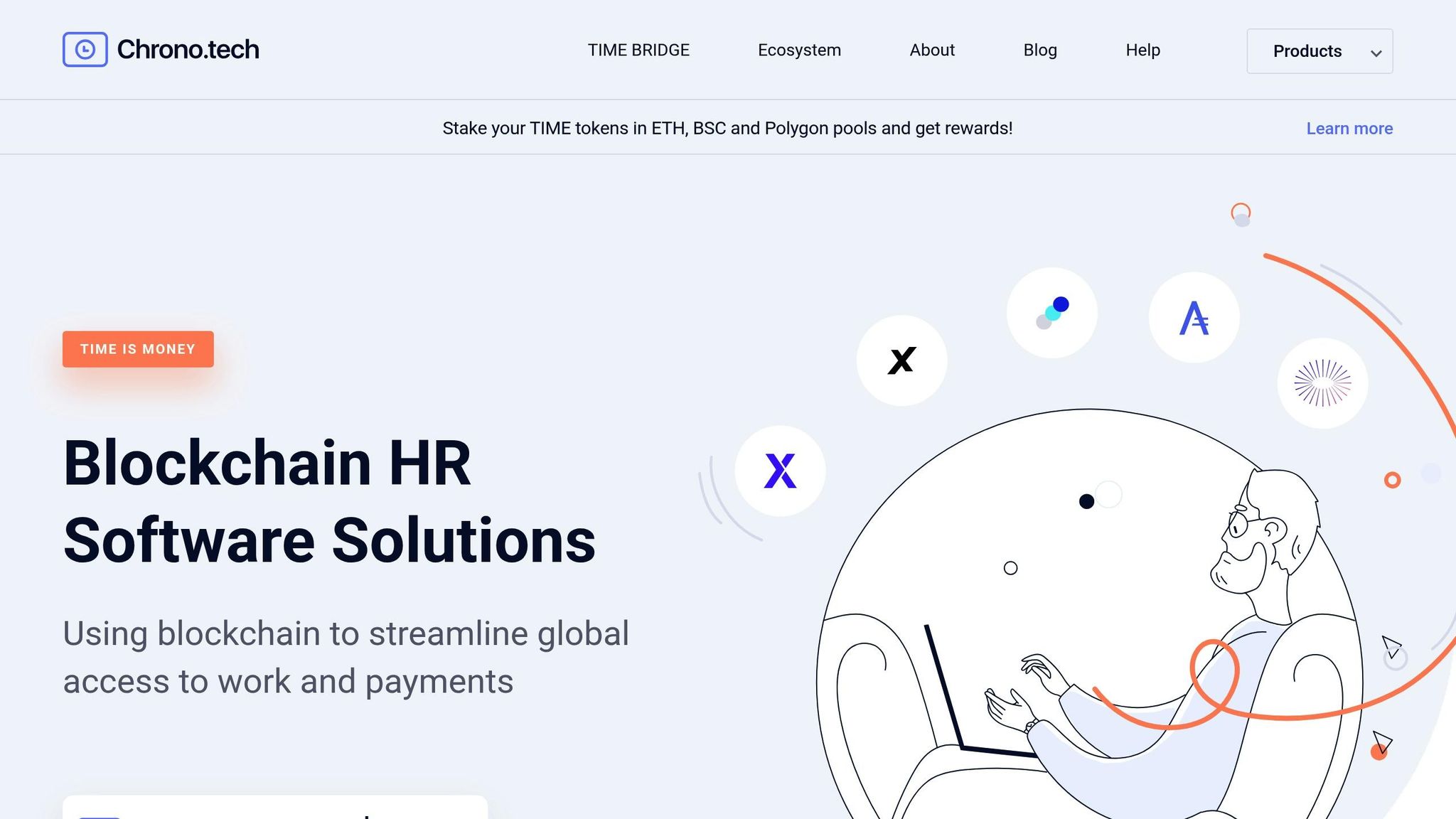Go to the Ecosystem menu item

point(799,50)
